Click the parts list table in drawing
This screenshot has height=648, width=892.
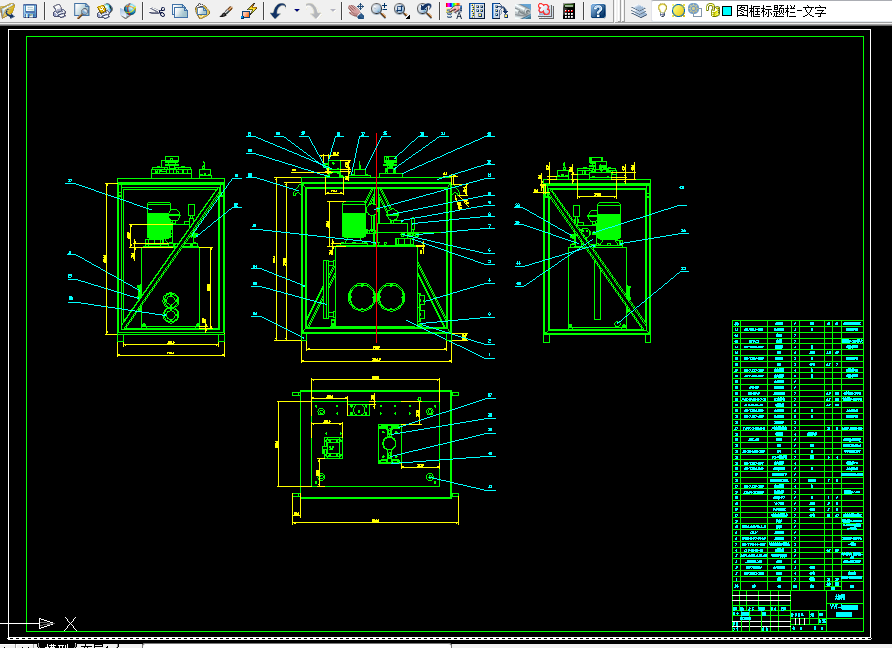[x=798, y=455]
